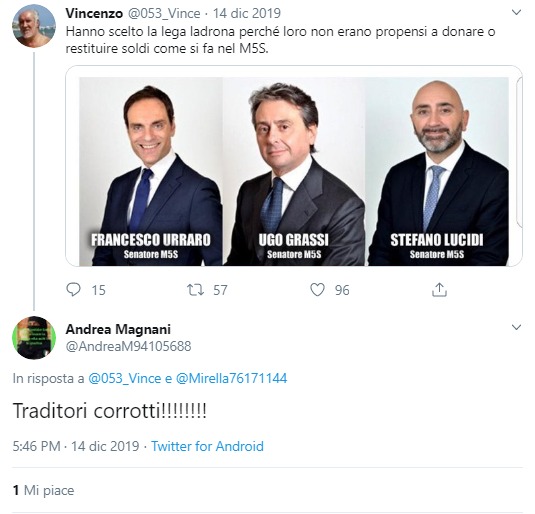View the 1 Mi piace likes list

pyautogui.click(x=43, y=490)
